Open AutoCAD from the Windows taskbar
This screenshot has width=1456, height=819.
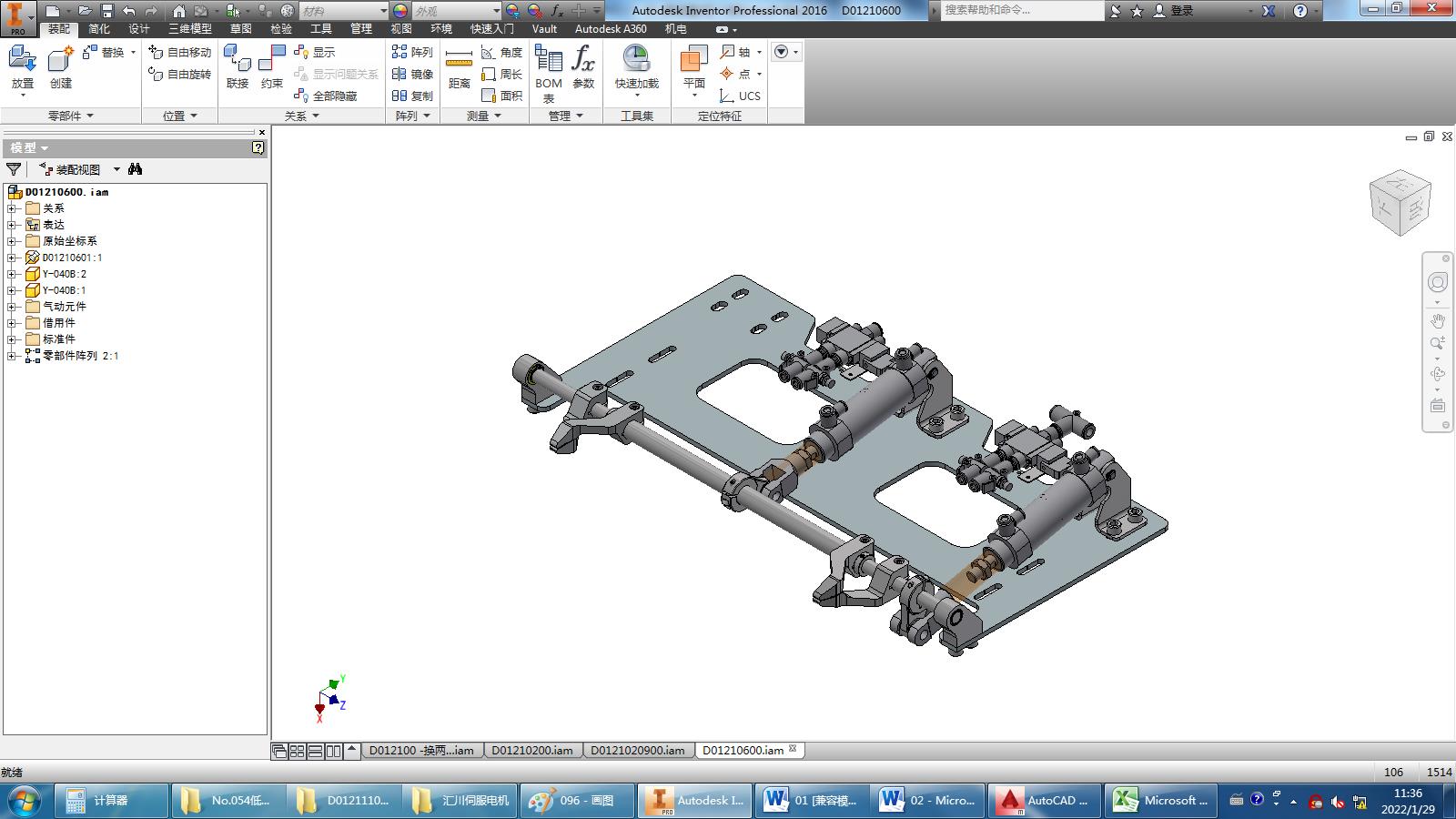1044,801
